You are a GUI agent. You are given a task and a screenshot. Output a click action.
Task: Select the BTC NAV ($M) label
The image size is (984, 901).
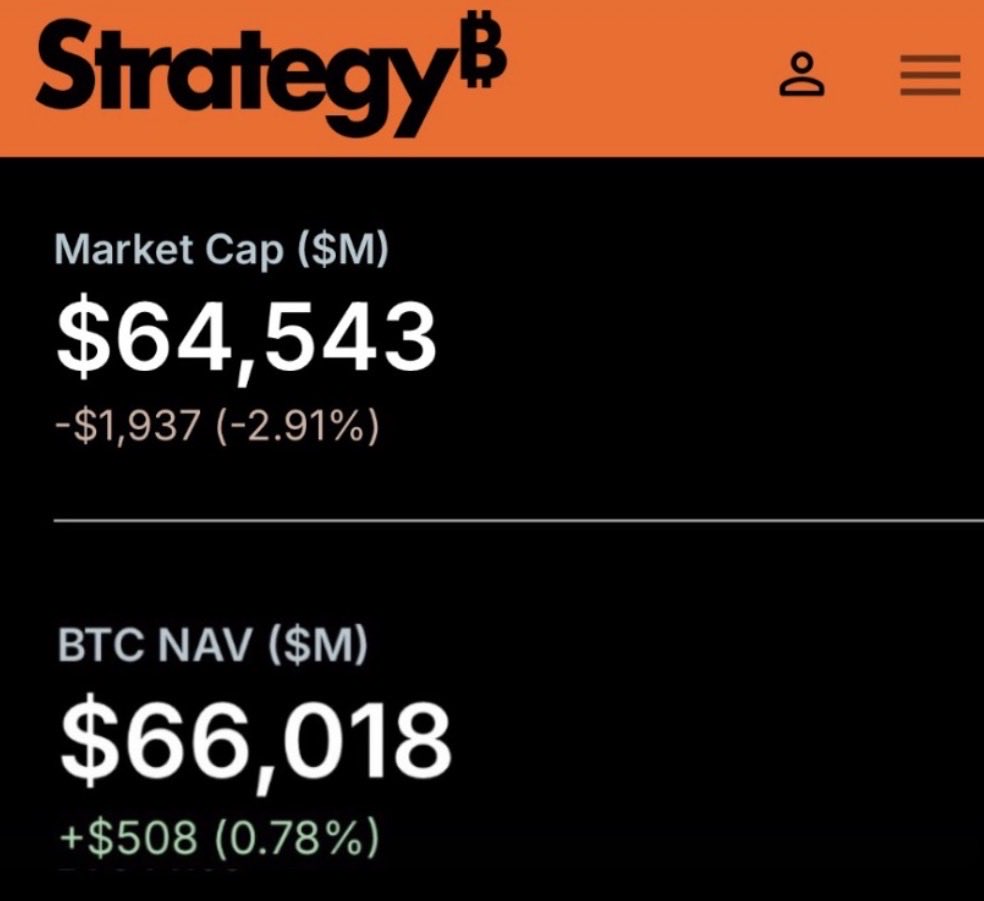tap(211, 648)
